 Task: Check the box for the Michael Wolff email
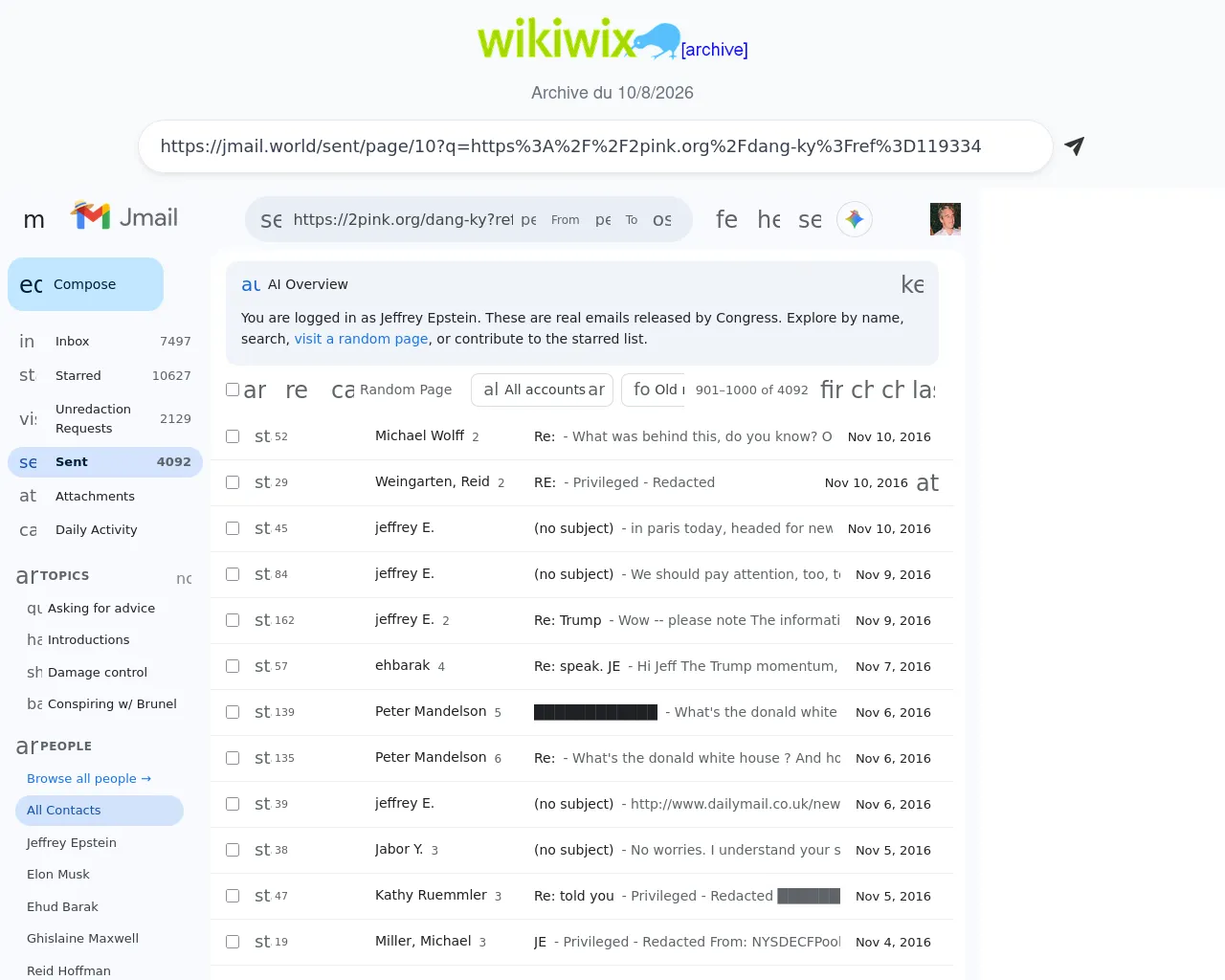(233, 436)
